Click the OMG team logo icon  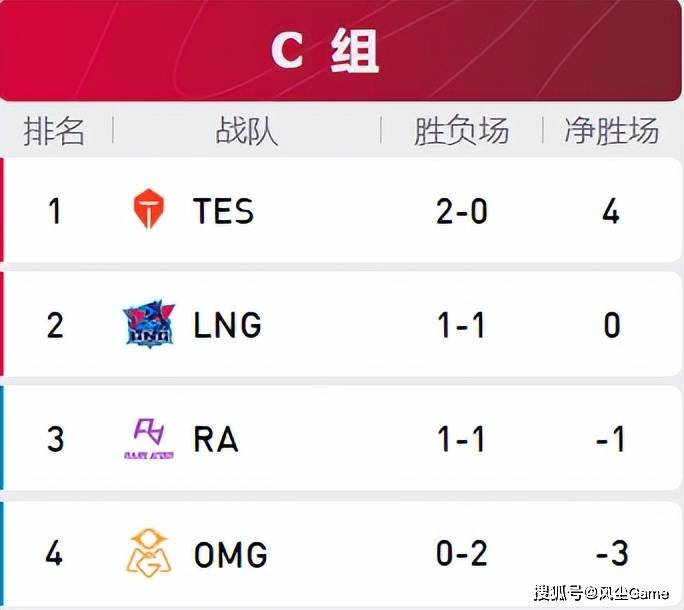[x=149, y=553]
